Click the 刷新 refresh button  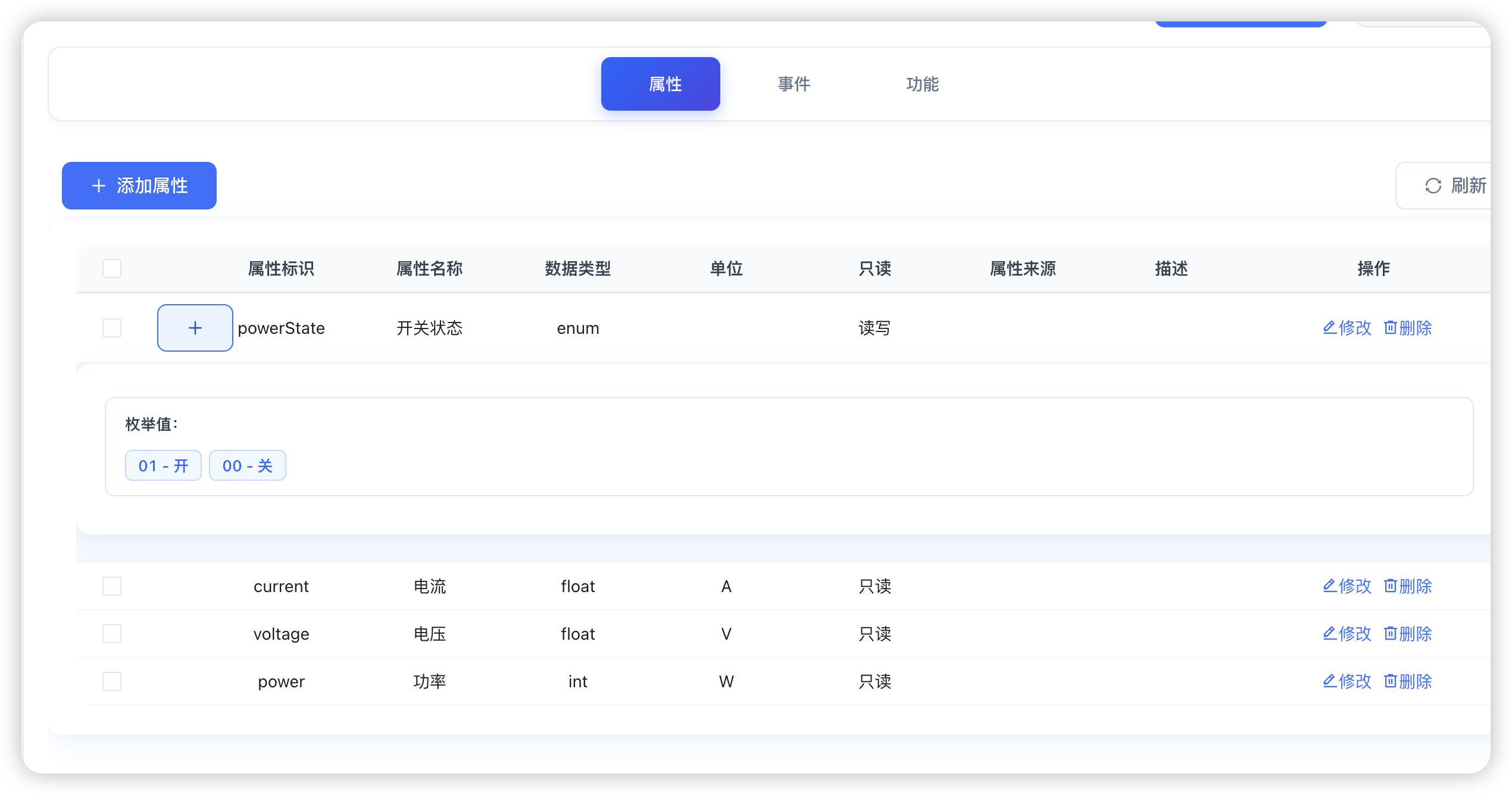[x=1461, y=186]
